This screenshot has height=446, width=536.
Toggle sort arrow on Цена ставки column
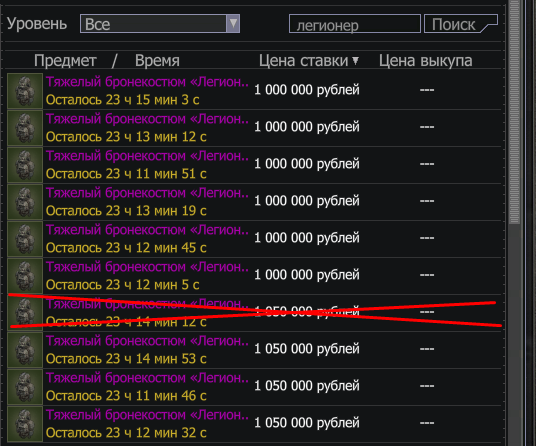(356, 60)
